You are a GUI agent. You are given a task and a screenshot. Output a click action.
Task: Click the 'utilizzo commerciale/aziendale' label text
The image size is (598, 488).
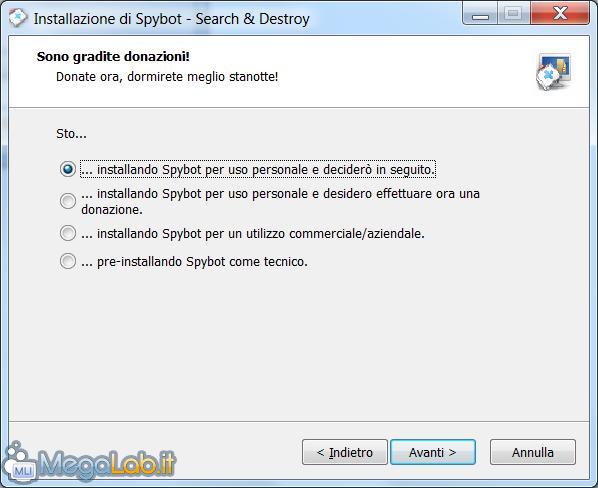click(253, 233)
